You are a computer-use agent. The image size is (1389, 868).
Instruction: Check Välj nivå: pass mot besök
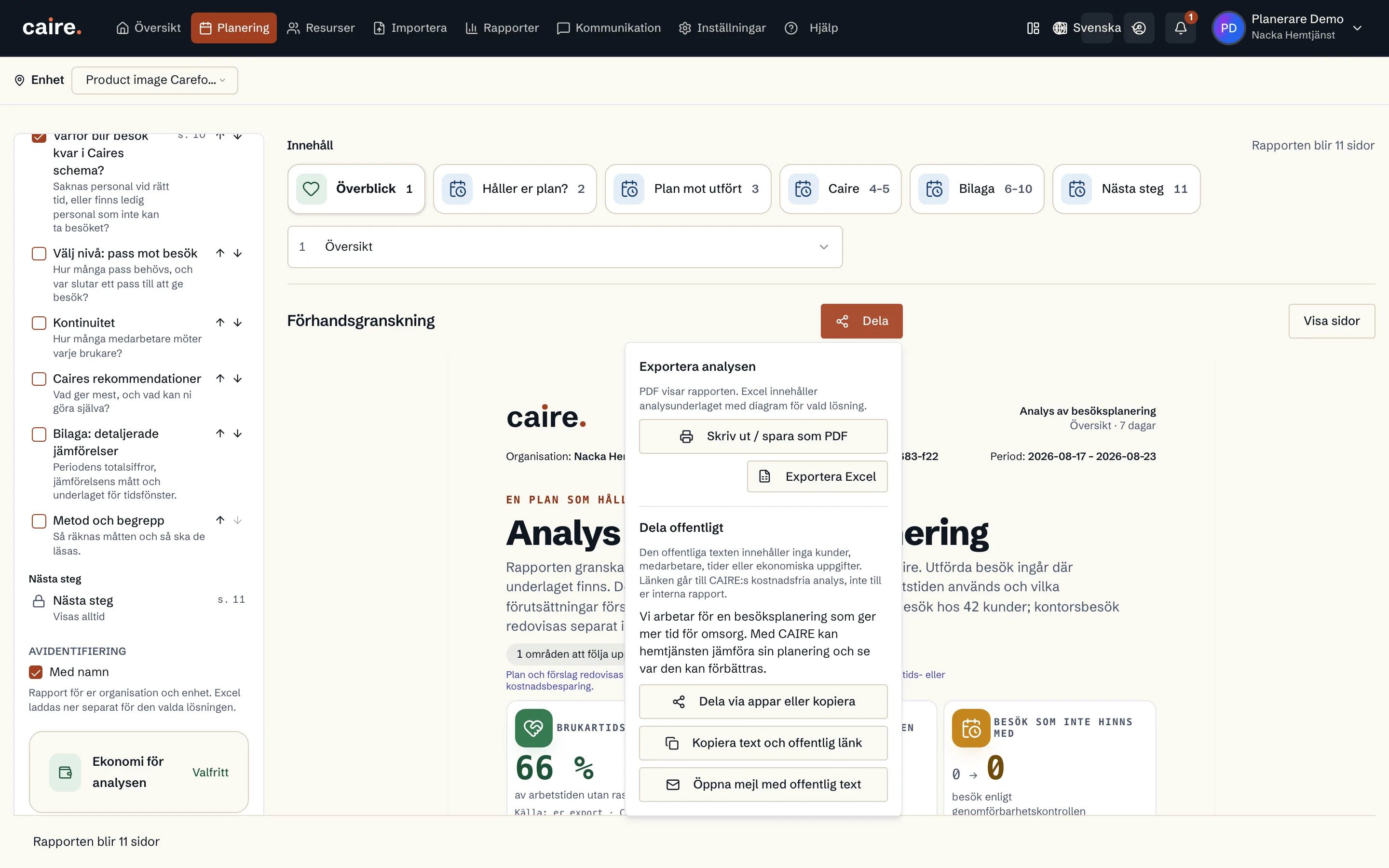39,254
